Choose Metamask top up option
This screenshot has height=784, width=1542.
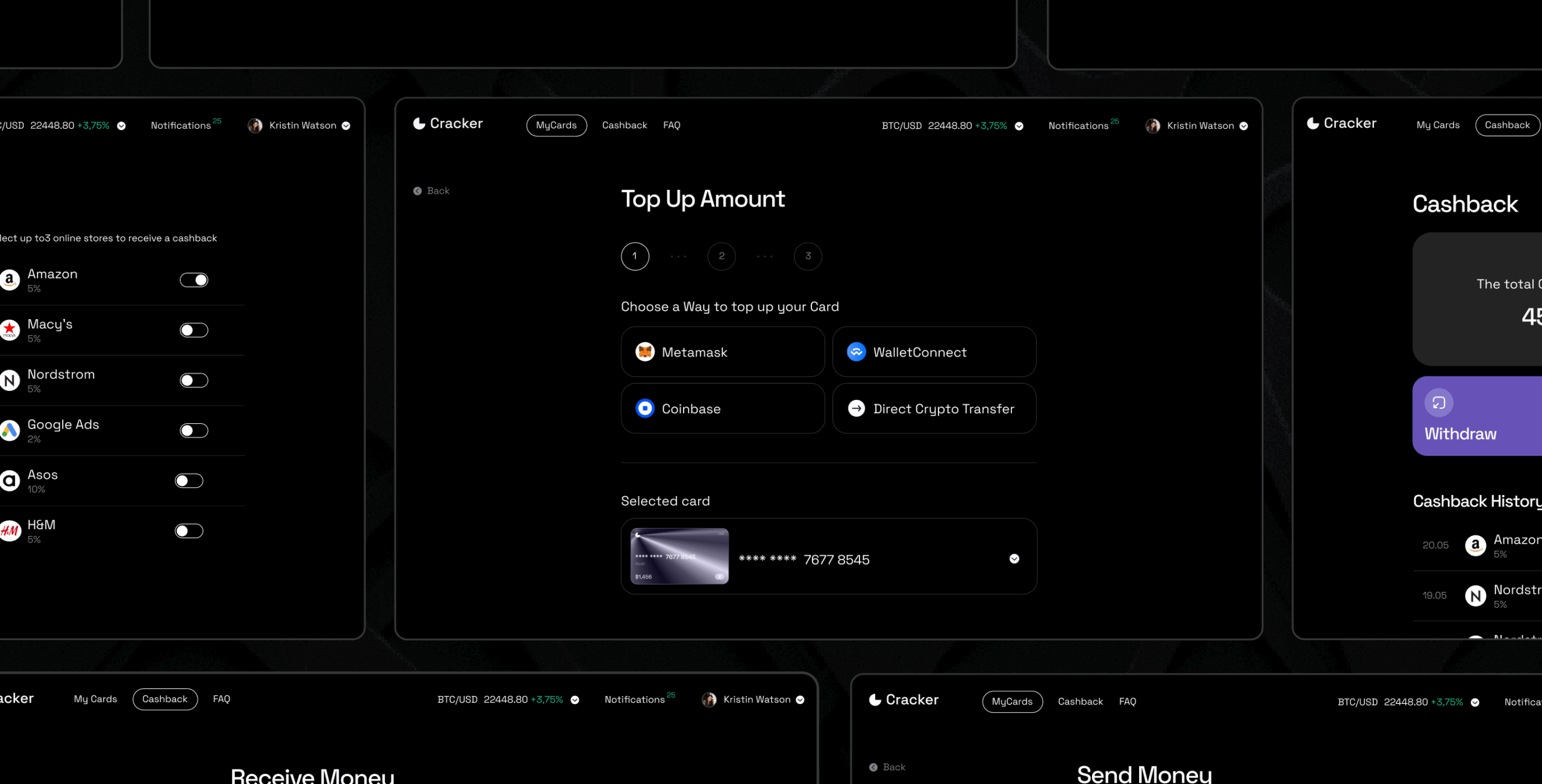[723, 352]
